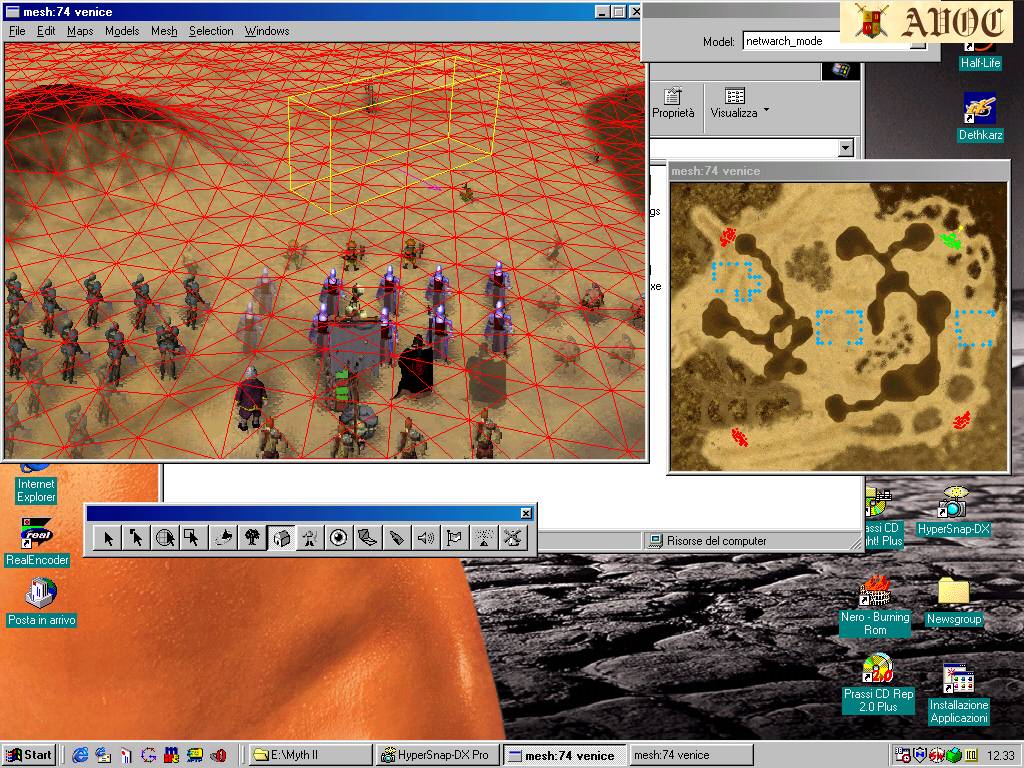Open the RealEncoder desktop shortcut

click(37, 543)
